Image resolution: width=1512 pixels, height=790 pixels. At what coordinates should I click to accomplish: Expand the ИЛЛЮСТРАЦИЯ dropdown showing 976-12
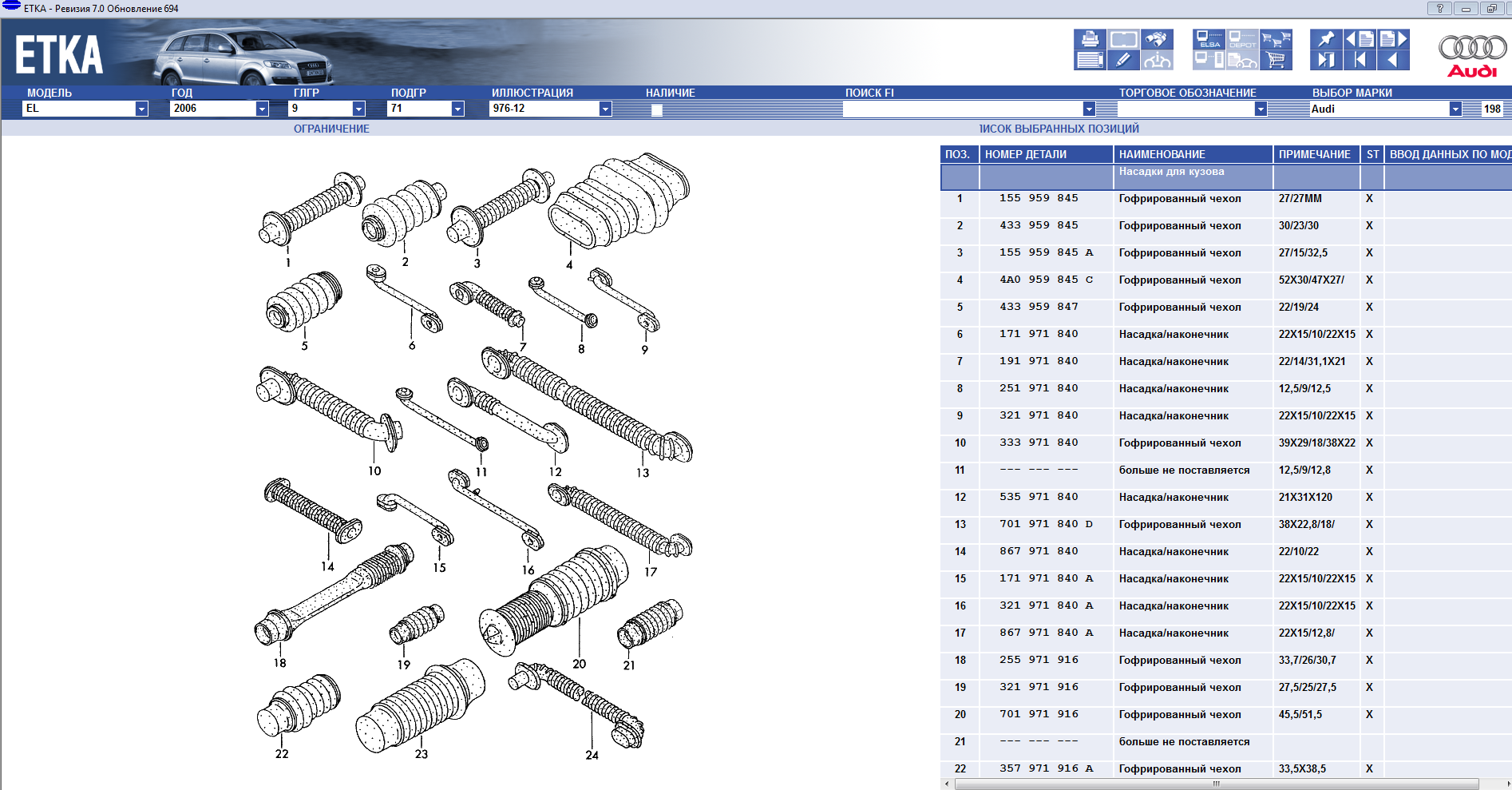coord(605,109)
